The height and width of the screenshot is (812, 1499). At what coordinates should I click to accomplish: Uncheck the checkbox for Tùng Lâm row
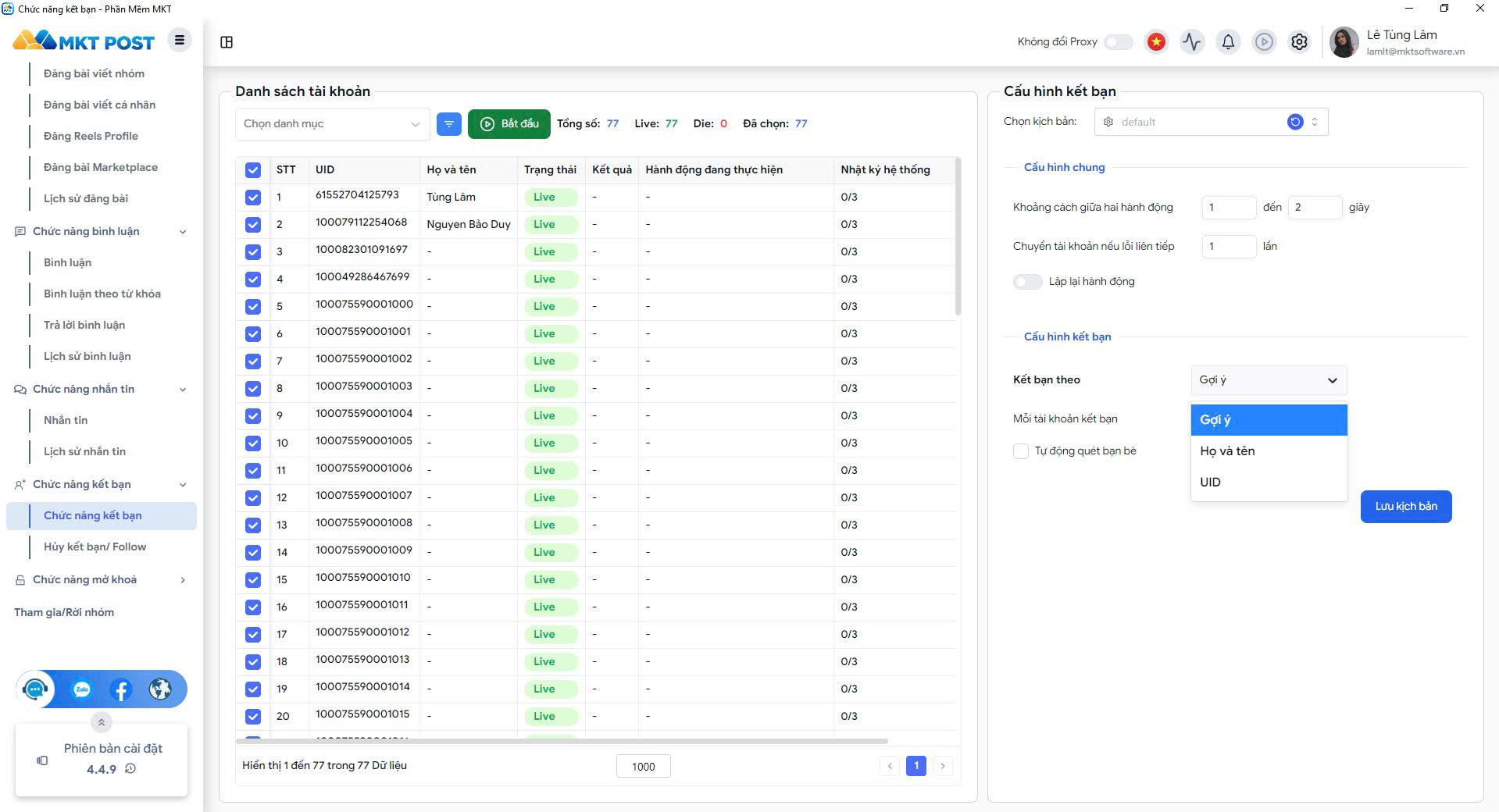coord(252,198)
